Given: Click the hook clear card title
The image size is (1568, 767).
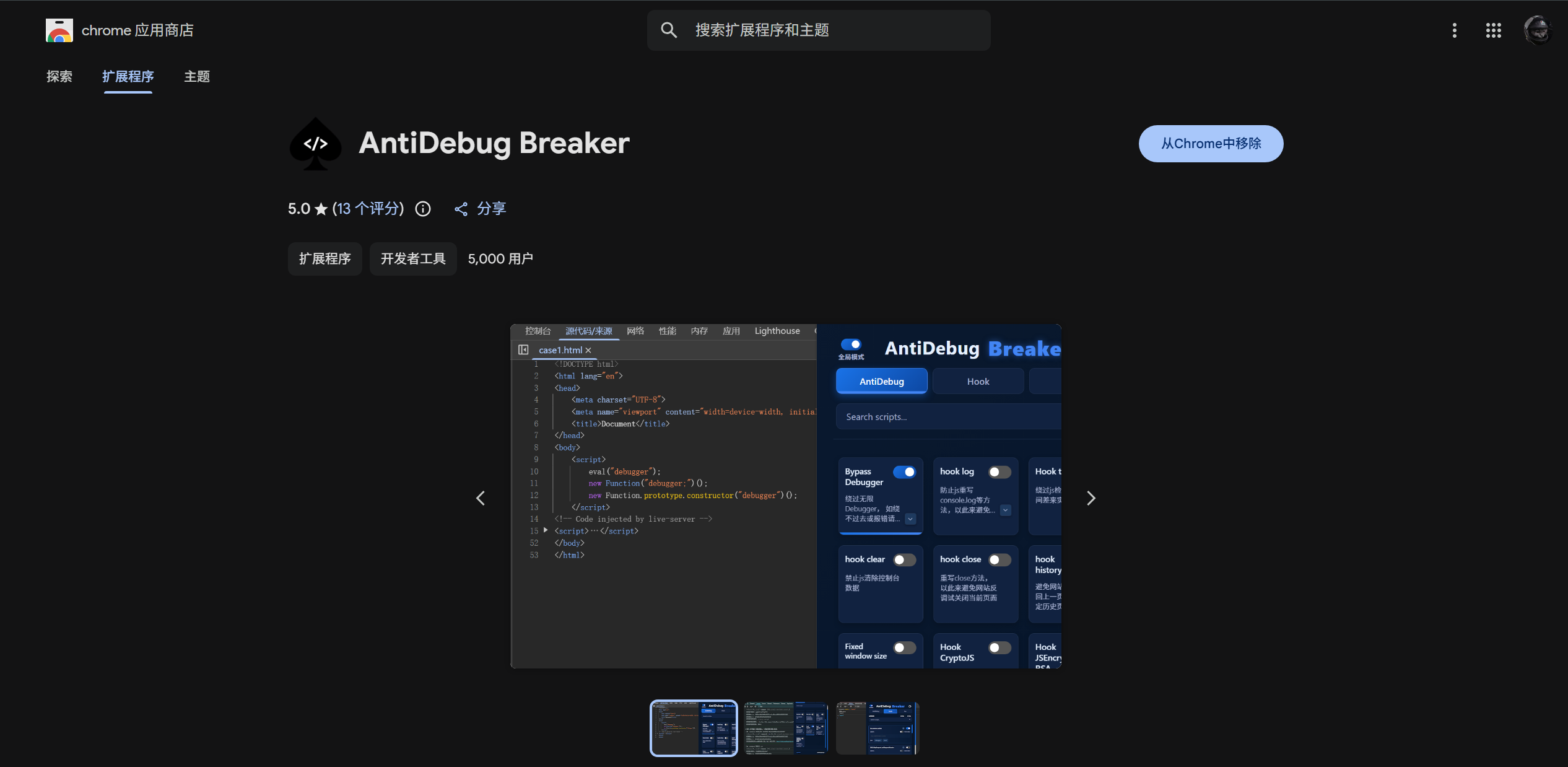Looking at the screenshot, I should click(x=865, y=559).
